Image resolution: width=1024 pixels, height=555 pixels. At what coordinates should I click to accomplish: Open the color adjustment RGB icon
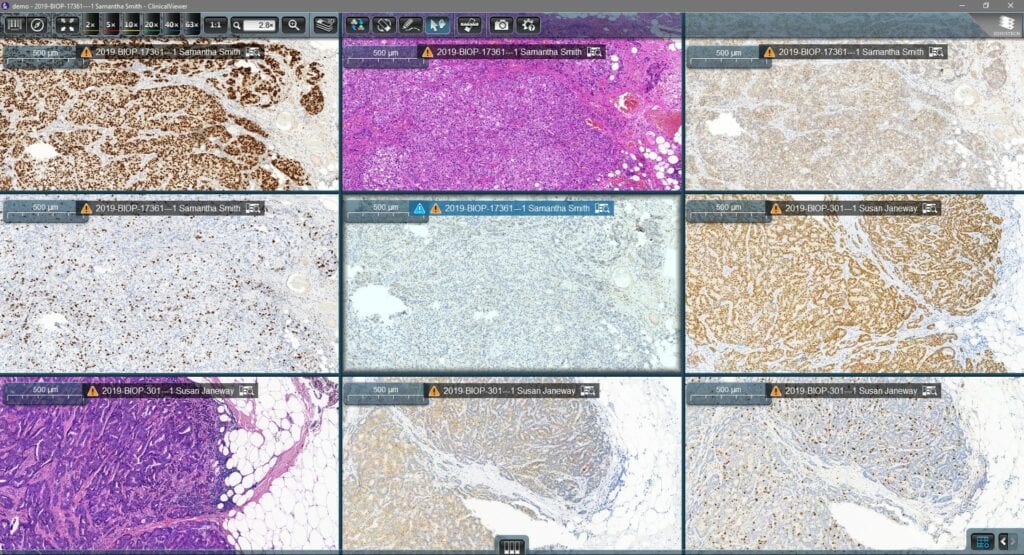click(357, 25)
